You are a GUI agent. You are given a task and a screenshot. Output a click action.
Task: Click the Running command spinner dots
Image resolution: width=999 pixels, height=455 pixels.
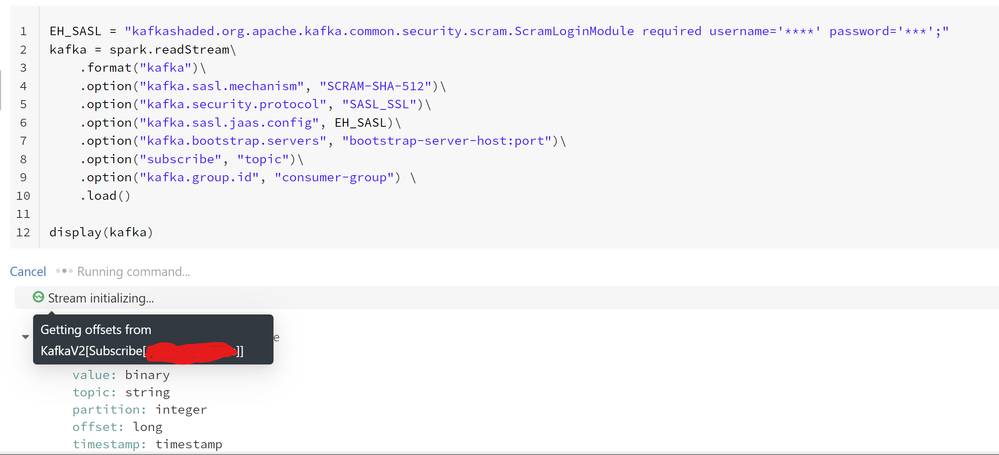pos(65,271)
